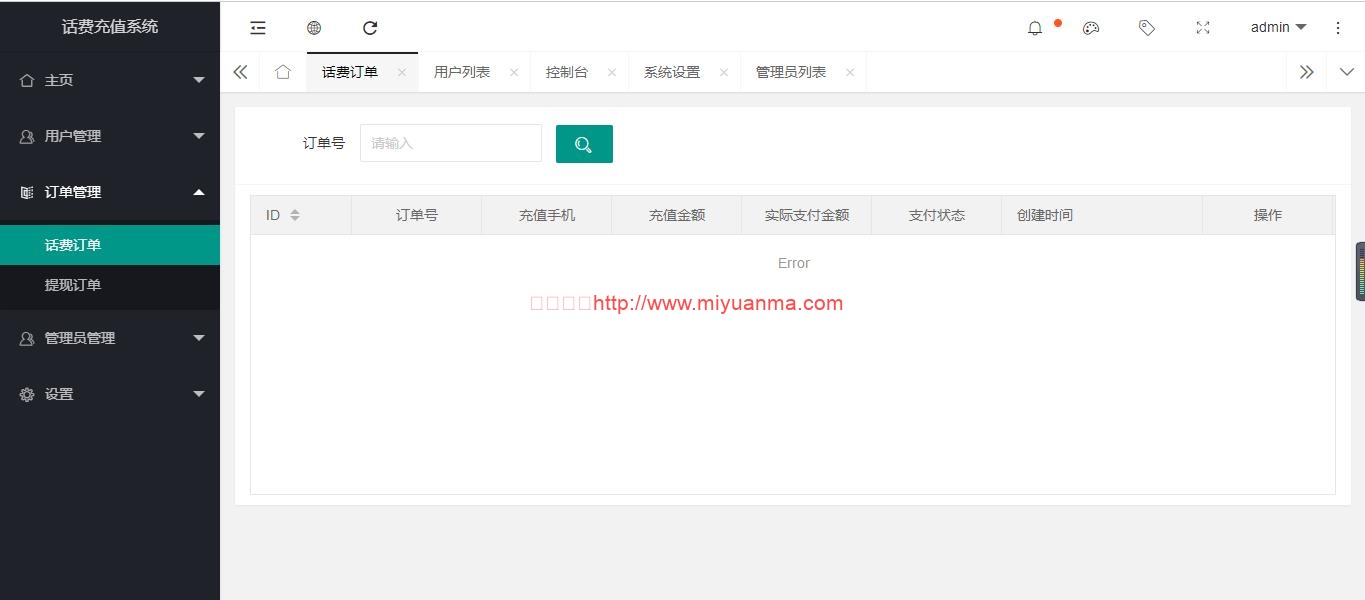Collapse the 订单管理 sidebar menu
Screen dimensions: 1365x600
pos(110,192)
